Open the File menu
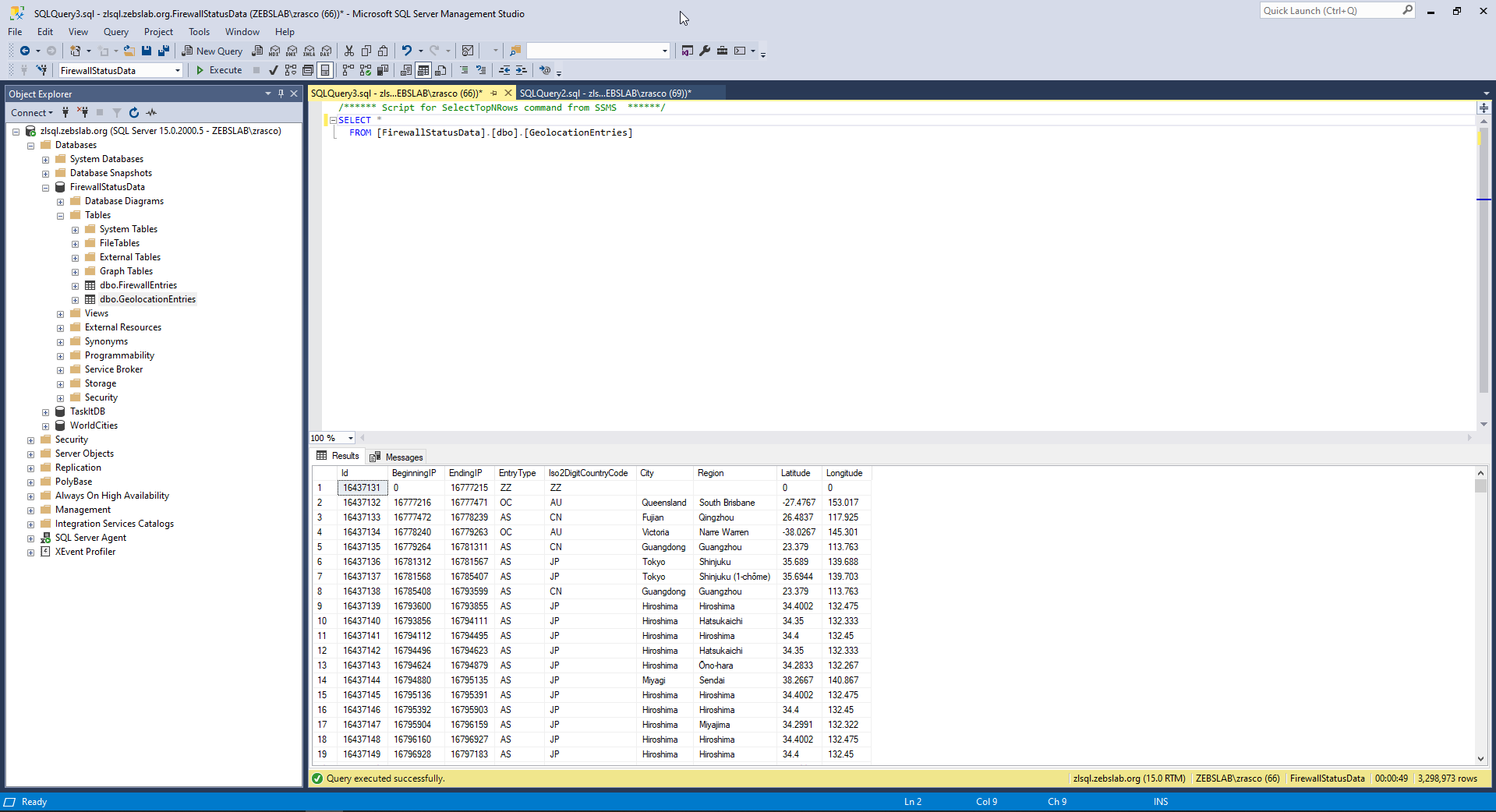 click(15, 32)
